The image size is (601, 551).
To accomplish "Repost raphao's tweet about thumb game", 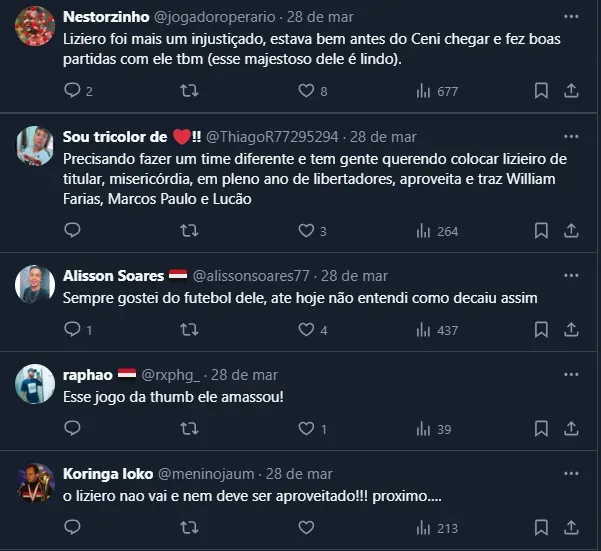I will 189,429.
